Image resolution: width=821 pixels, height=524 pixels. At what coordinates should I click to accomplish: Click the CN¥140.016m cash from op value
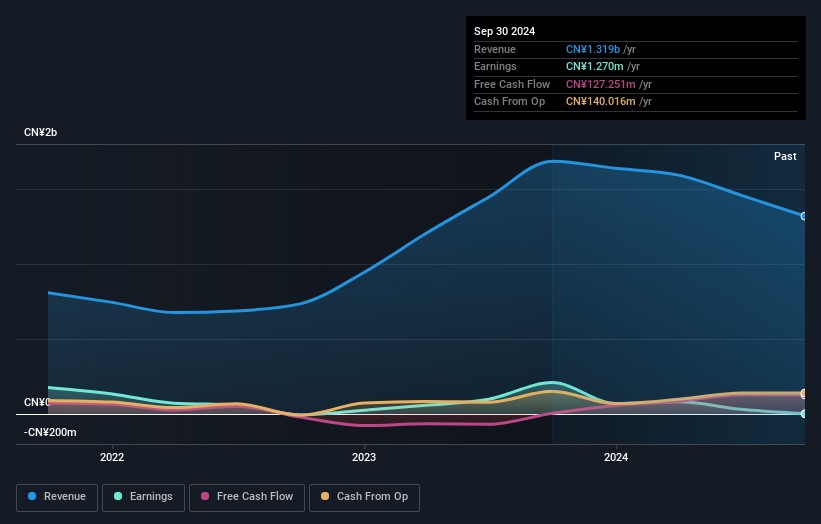tap(600, 102)
